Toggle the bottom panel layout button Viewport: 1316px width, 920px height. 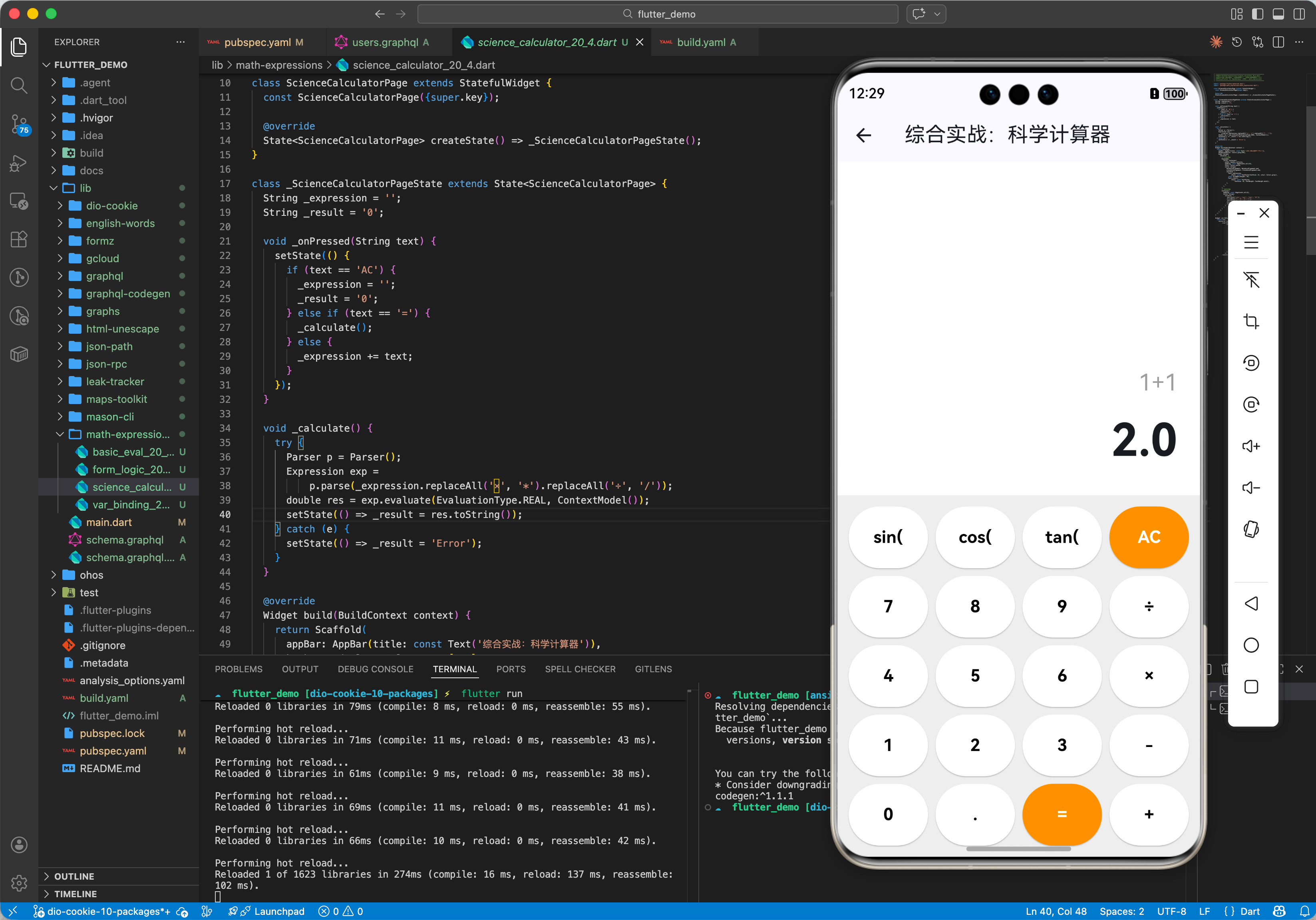[1278, 14]
